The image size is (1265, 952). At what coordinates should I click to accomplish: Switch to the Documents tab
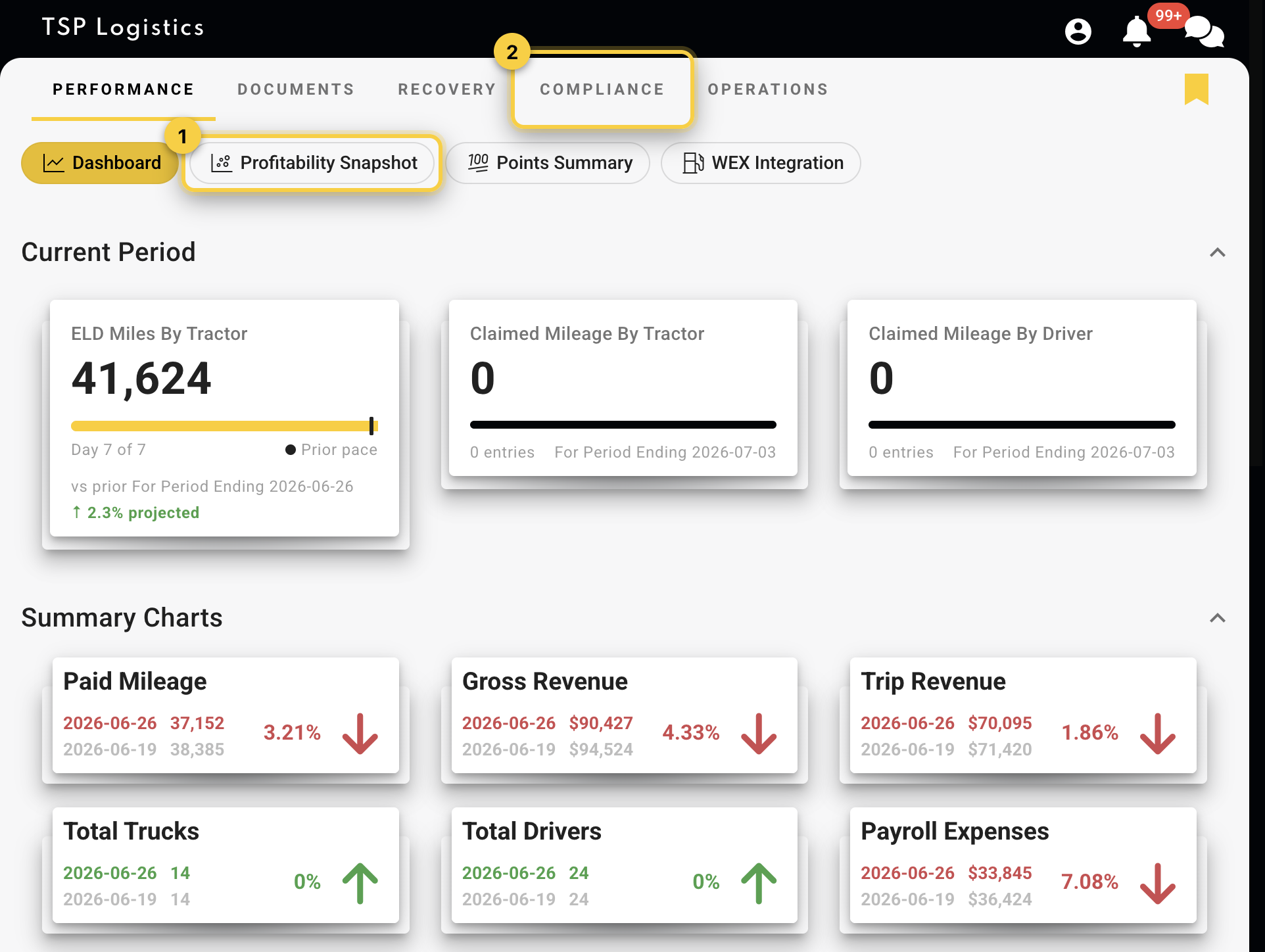click(296, 89)
